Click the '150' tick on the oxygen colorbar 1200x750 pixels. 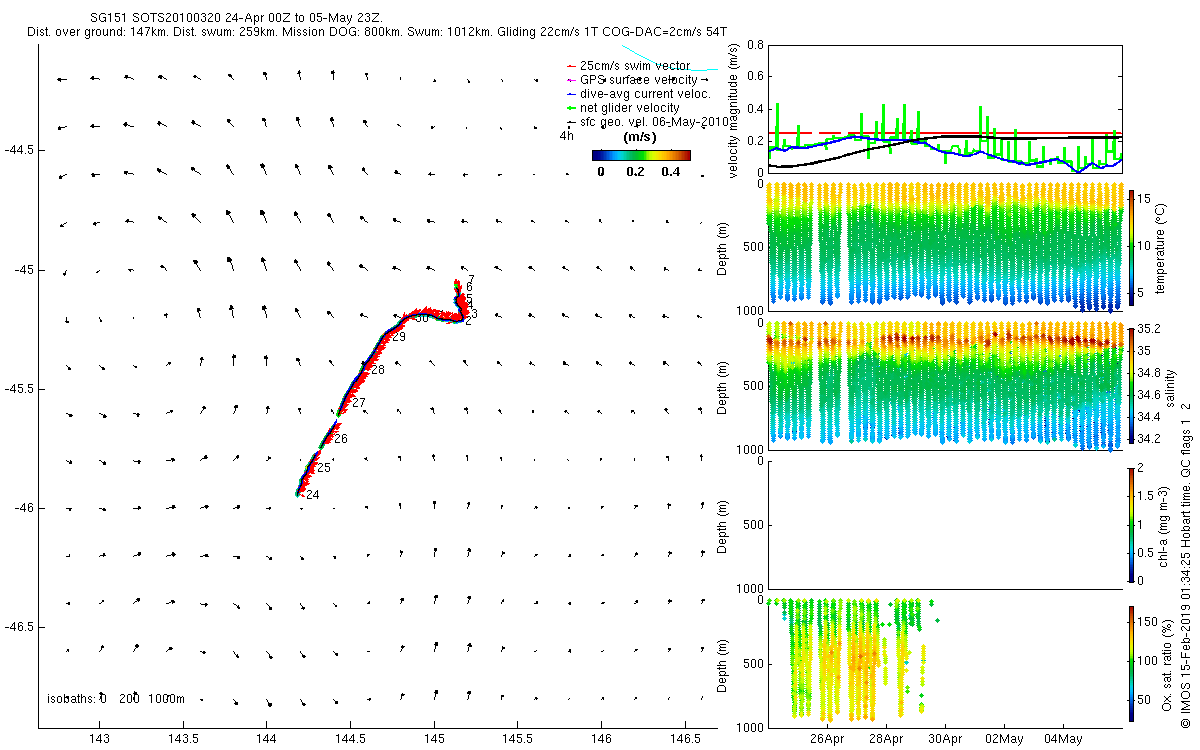(1149, 622)
